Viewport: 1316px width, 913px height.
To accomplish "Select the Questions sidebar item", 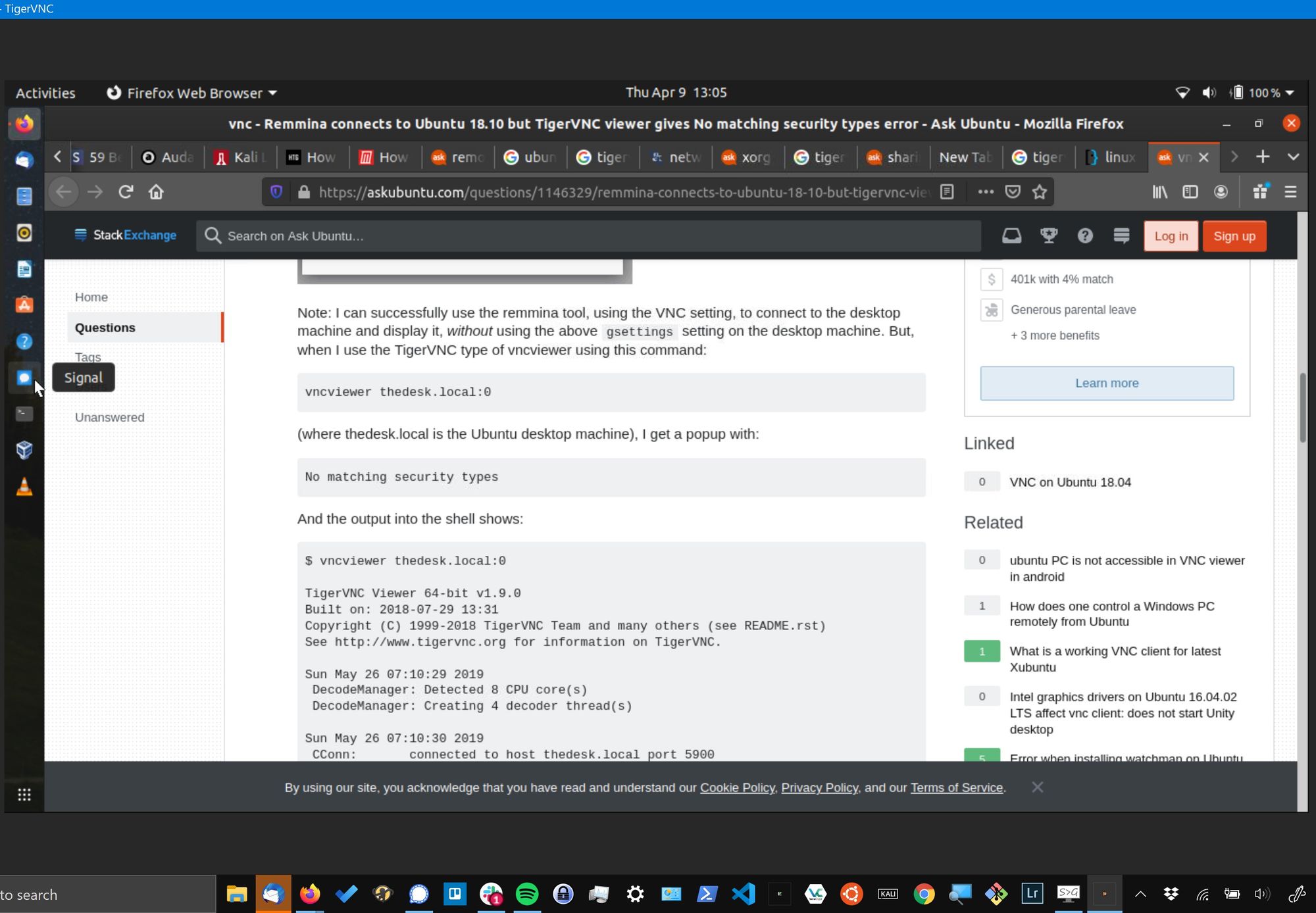I will point(105,327).
